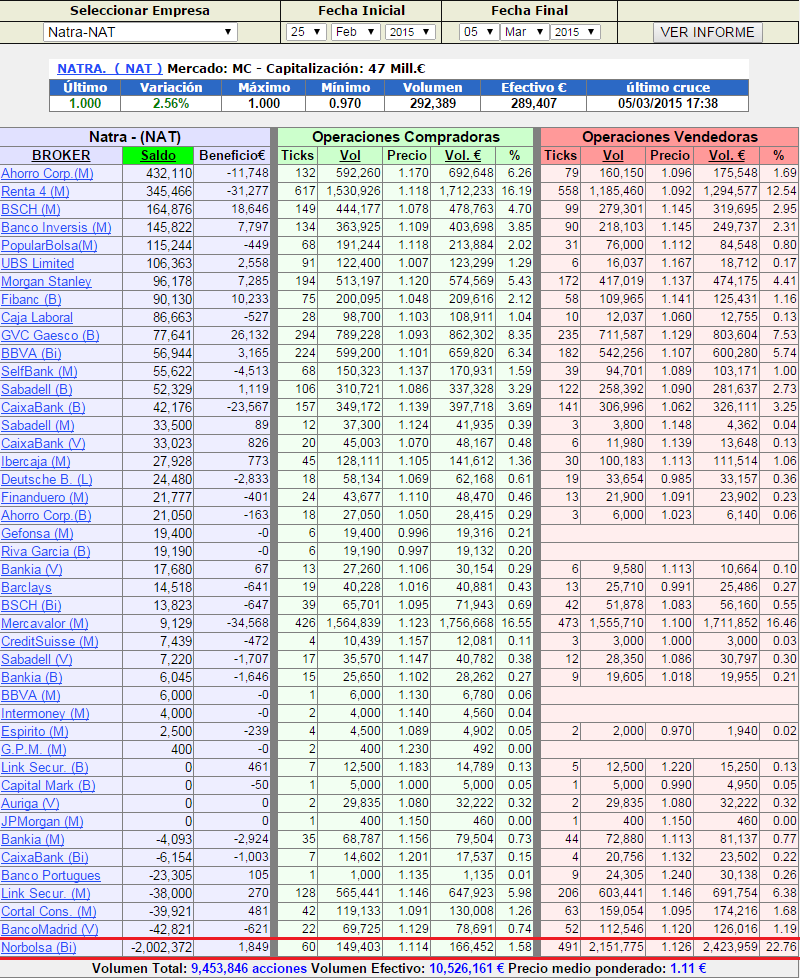Viewport: 800px width, 978px height.
Task: Open the Gefonsa (M) broker link
Action: click(x=37, y=534)
